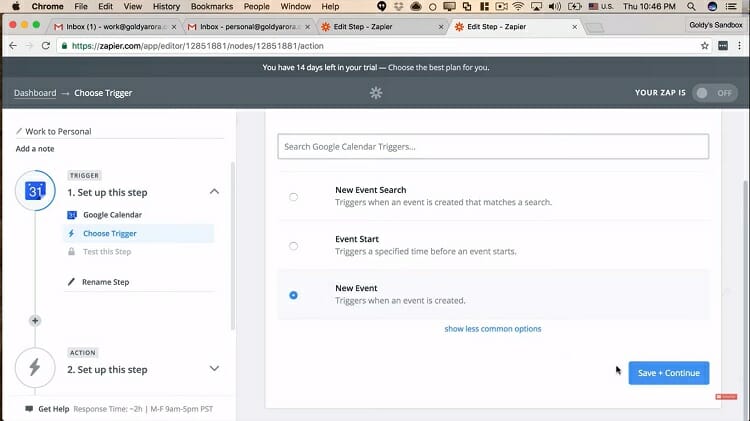The image size is (750, 421).
Task: Click the lightning icon beside Choose Trigger
Action: coord(71,233)
